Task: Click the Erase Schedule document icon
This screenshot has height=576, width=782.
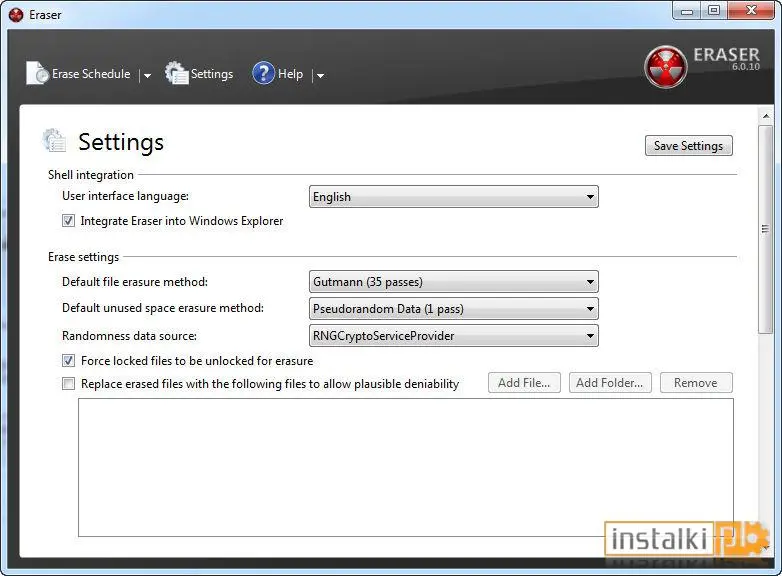Action: pyautogui.click(x=36, y=73)
